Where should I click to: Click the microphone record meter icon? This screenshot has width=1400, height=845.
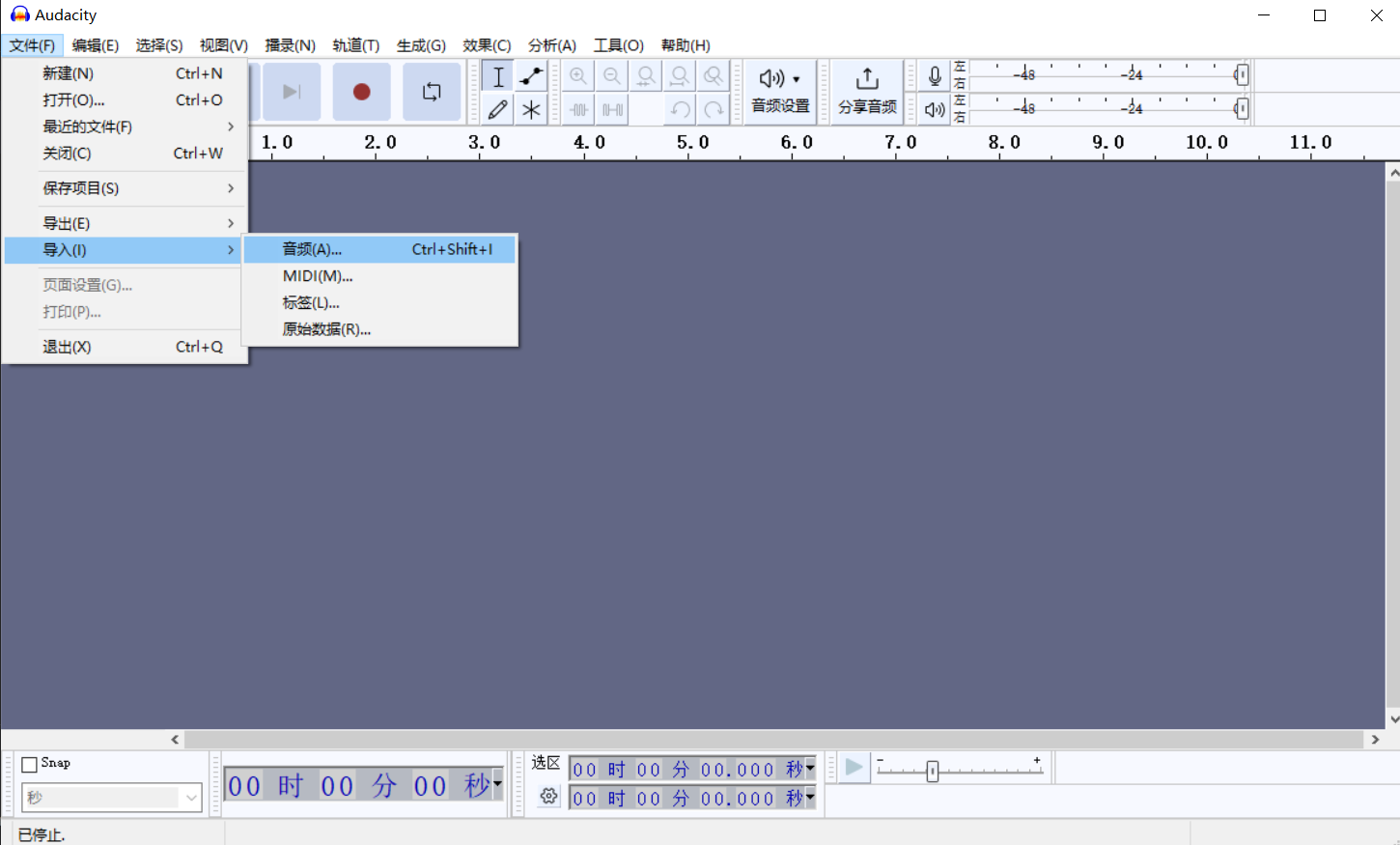934,76
